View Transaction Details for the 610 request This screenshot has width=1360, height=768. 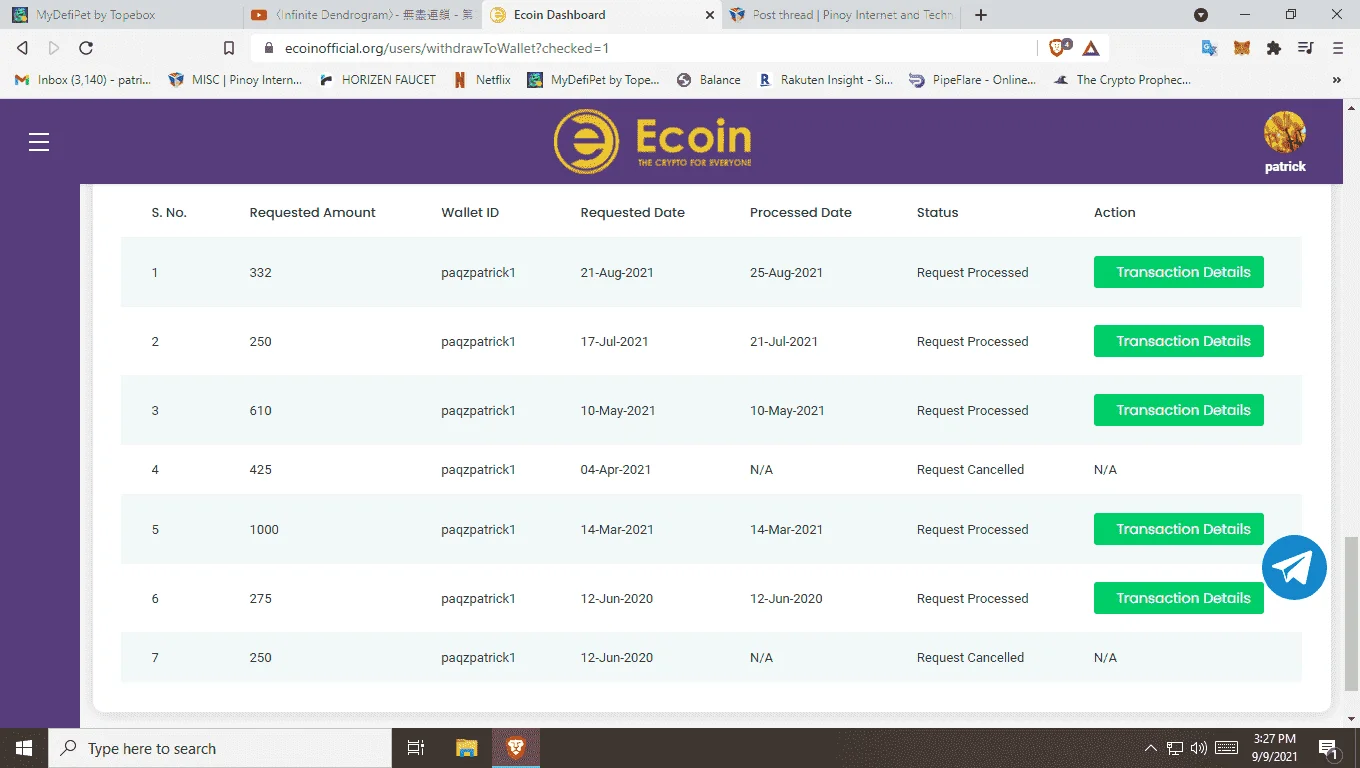1179,410
